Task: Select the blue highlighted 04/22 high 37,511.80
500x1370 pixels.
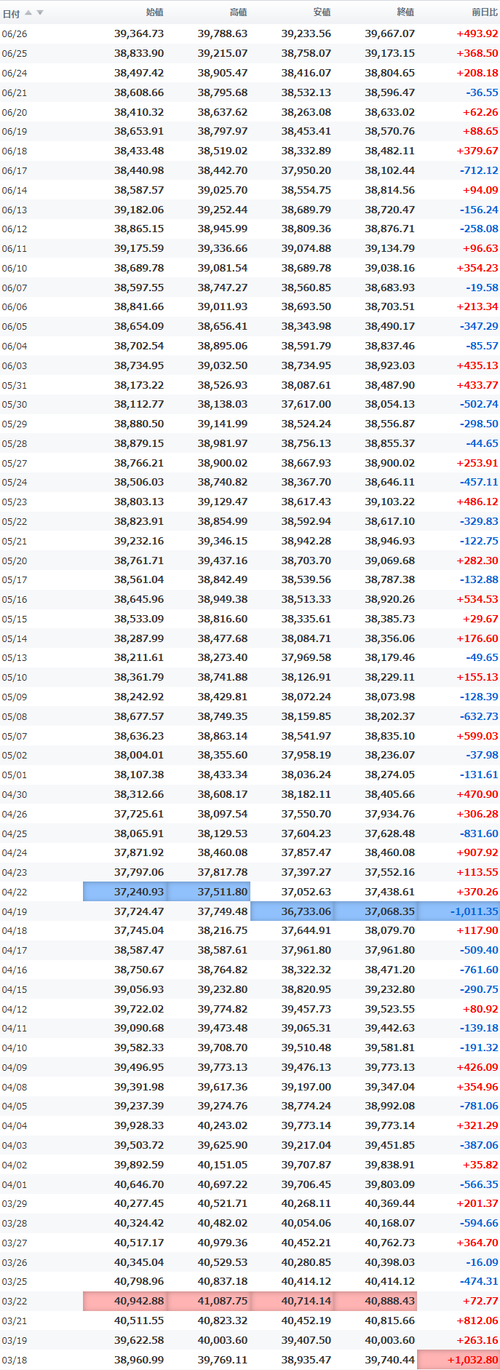Action: tap(208, 892)
